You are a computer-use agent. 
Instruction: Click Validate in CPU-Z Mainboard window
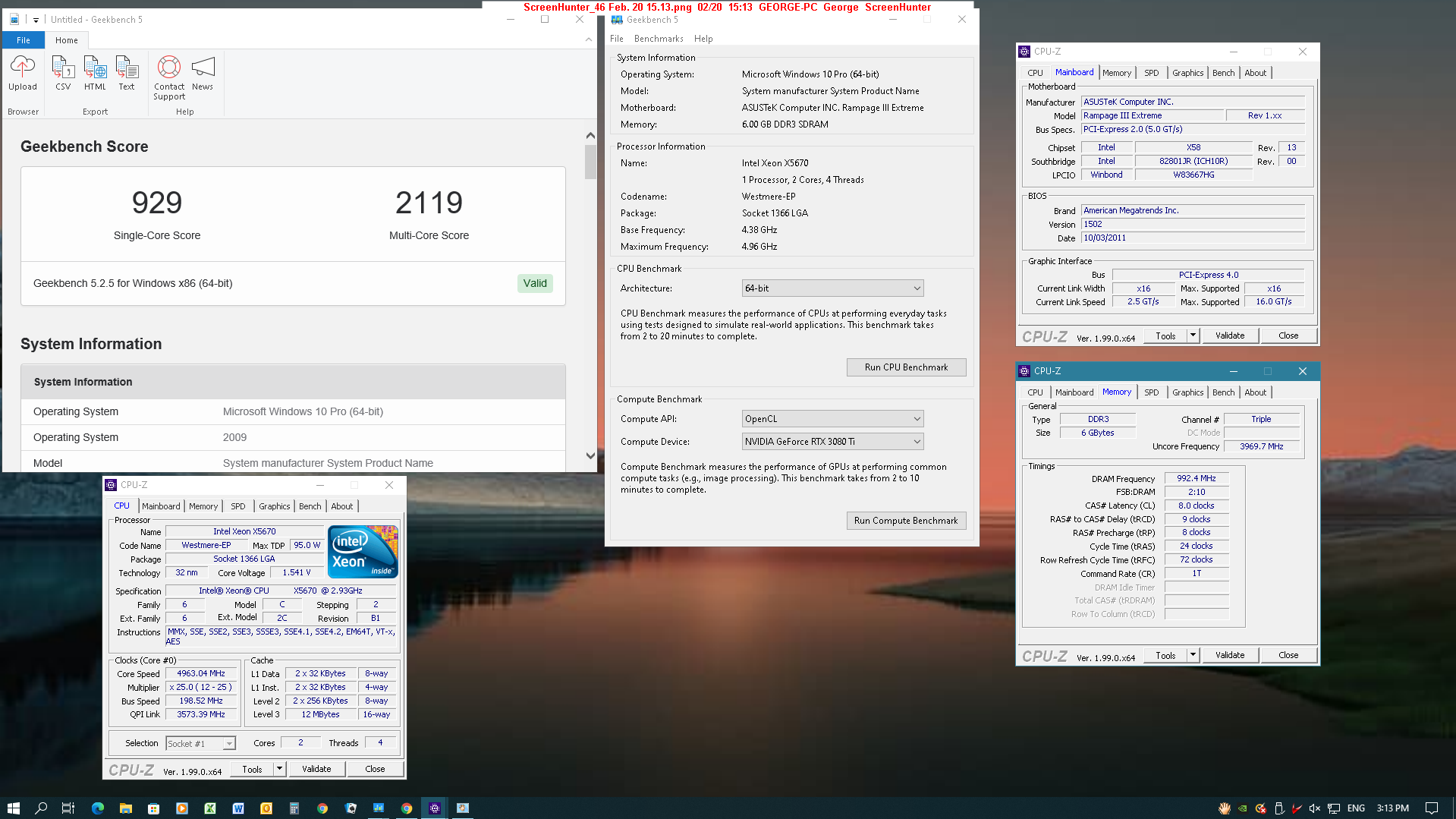tap(1229, 335)
